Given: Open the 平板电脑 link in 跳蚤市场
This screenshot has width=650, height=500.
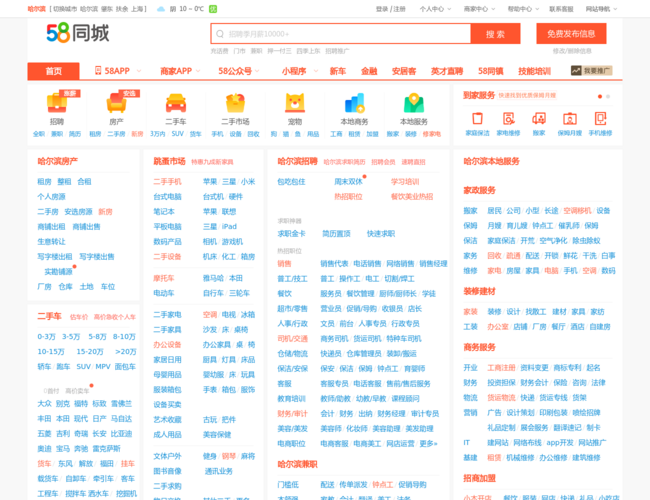Looking at the screenshot, I should tap(167, 226).
